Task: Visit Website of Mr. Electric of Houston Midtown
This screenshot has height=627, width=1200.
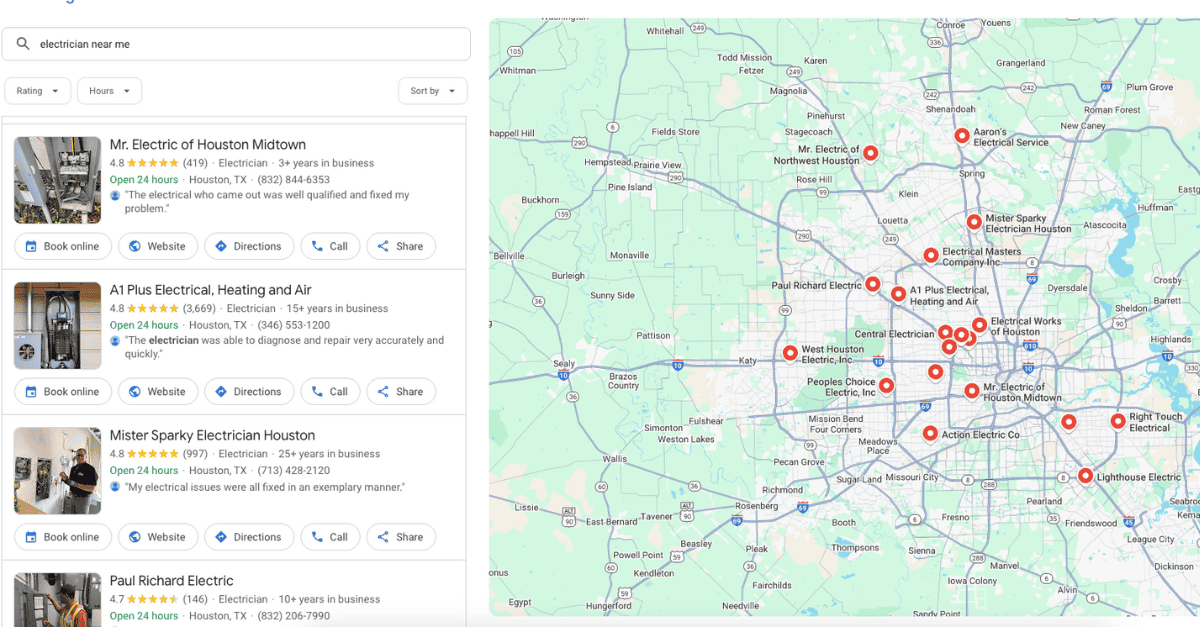Action: [x=157, y=246]
